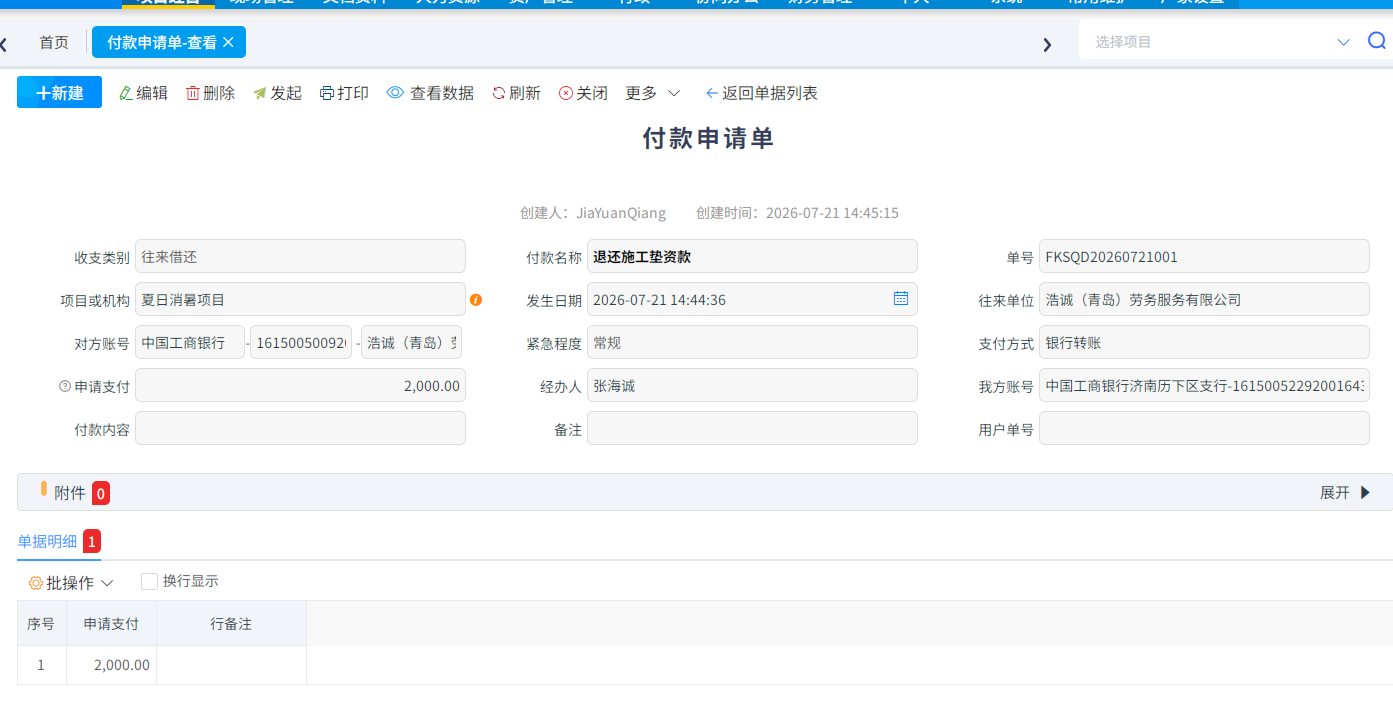Click the 刷新 refresh icon
Screen dimensions: 1393x703
pyautogui.click(x=499, y=93)
